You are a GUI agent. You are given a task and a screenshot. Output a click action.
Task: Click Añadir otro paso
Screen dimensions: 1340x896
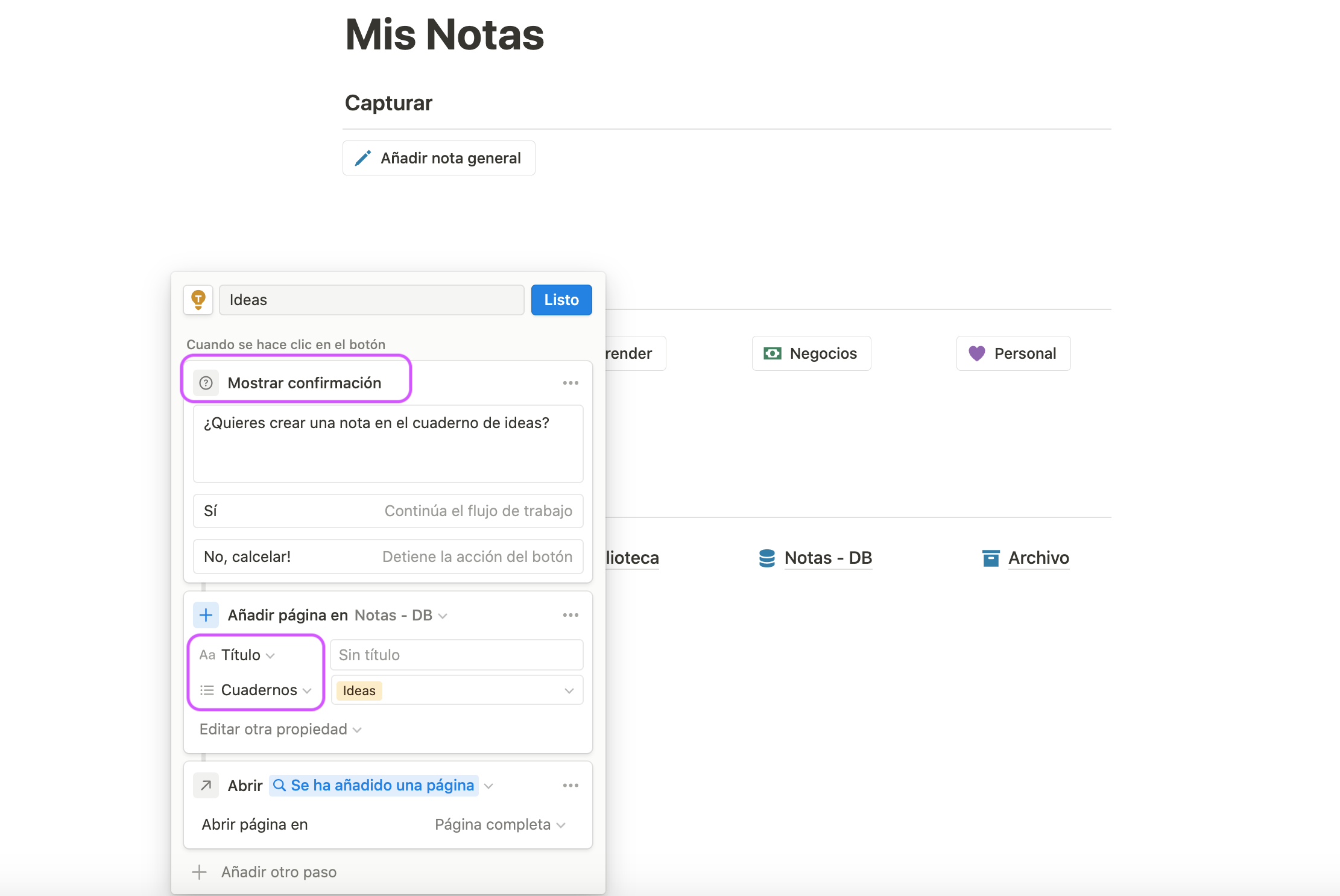[x=279, y=872]
